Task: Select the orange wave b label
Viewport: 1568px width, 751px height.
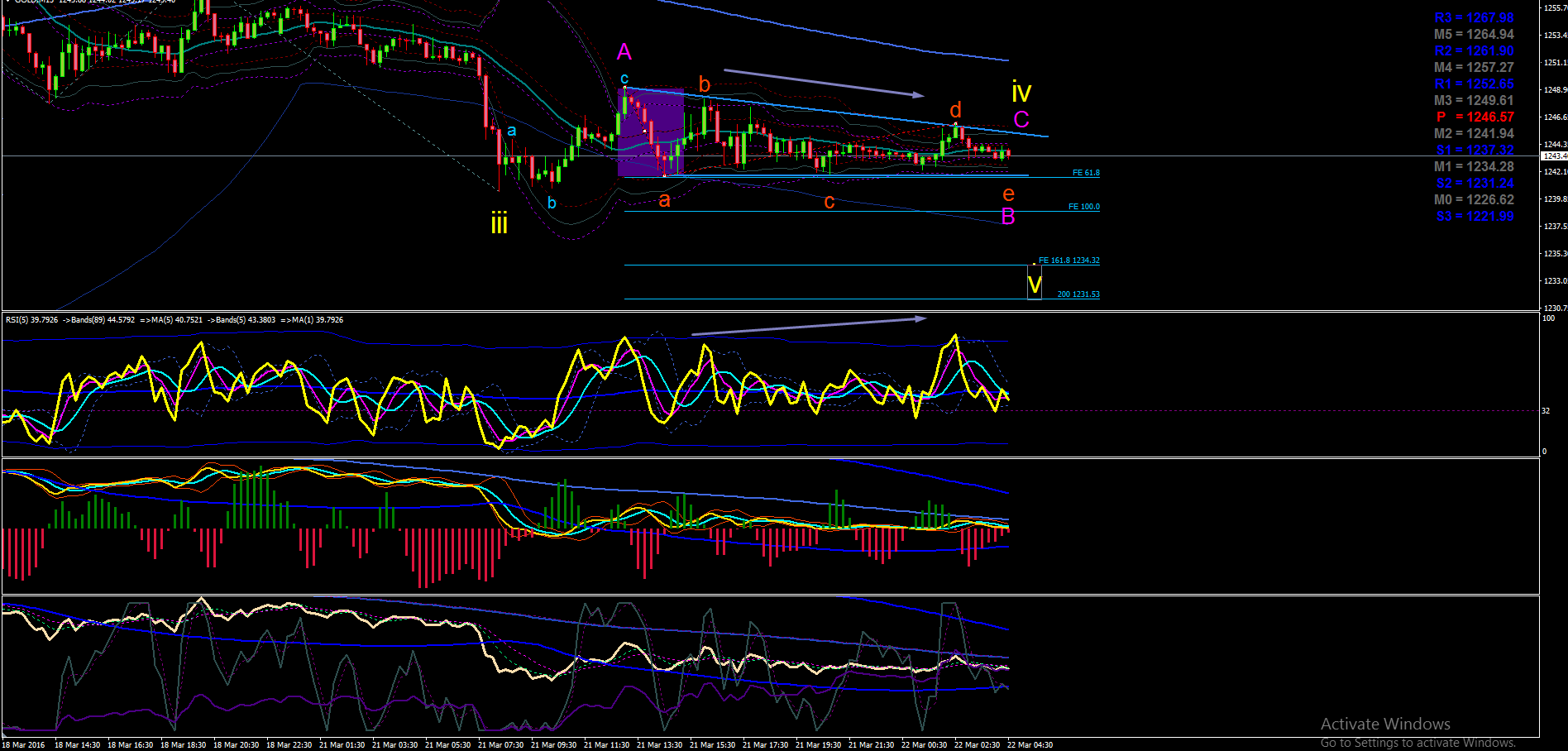Action: 705,84
